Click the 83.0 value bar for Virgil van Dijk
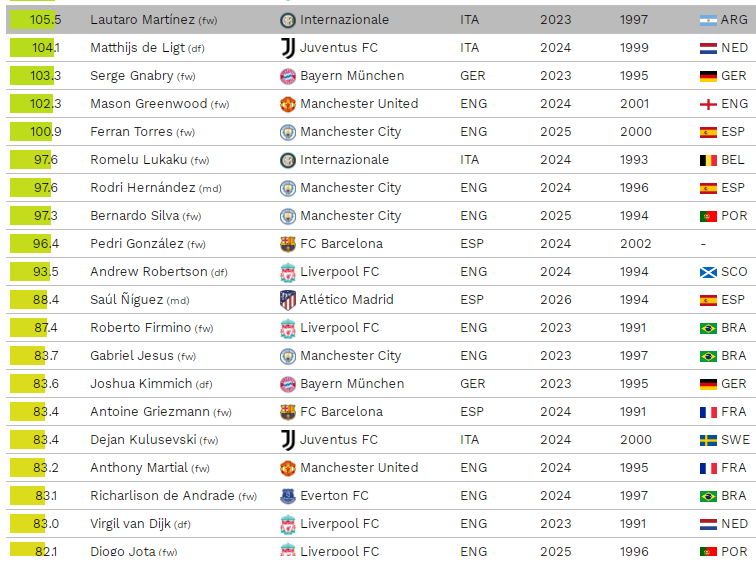The width and height of the screenshot is (756, 576). click(x=32, y=524)
